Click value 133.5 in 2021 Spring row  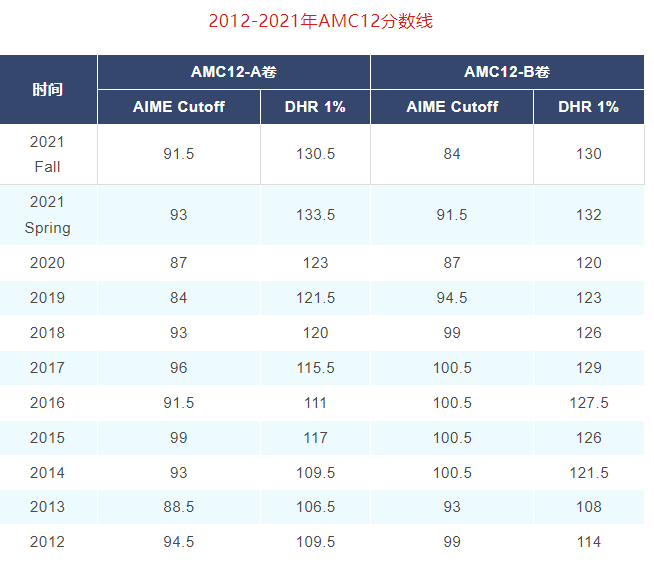pyautogui.click(x=315, y=215)
